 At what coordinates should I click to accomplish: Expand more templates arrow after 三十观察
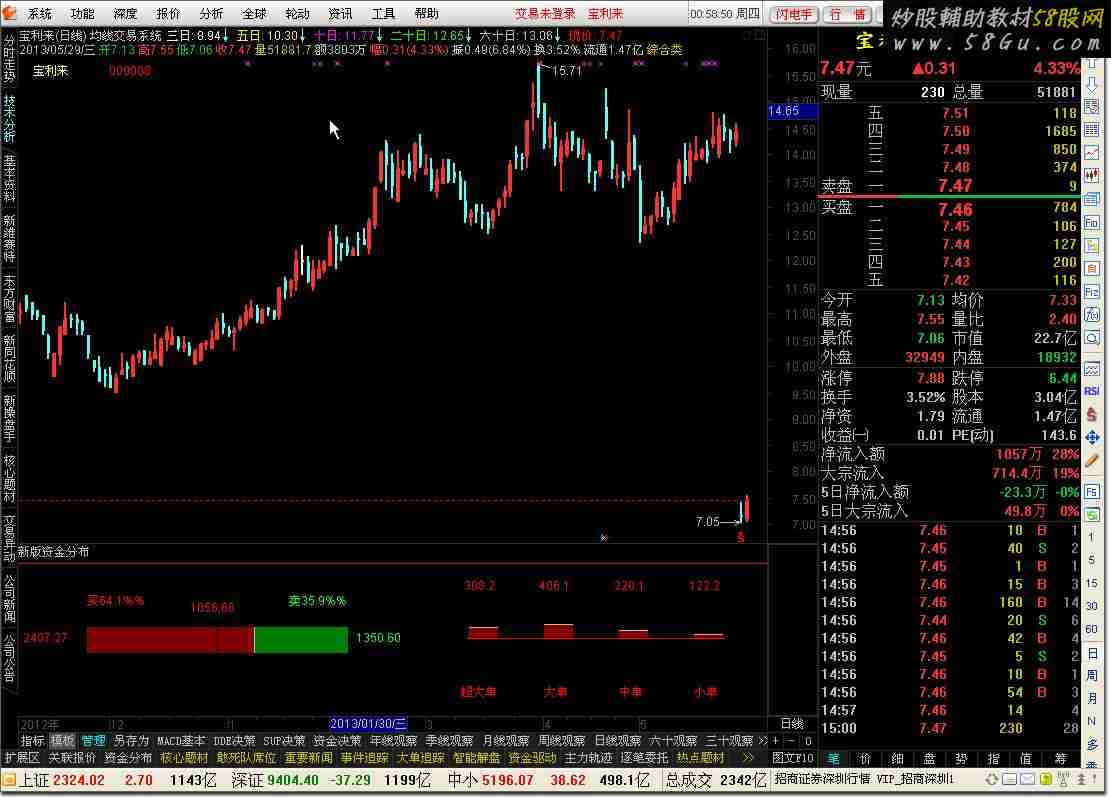coord(762,741)
